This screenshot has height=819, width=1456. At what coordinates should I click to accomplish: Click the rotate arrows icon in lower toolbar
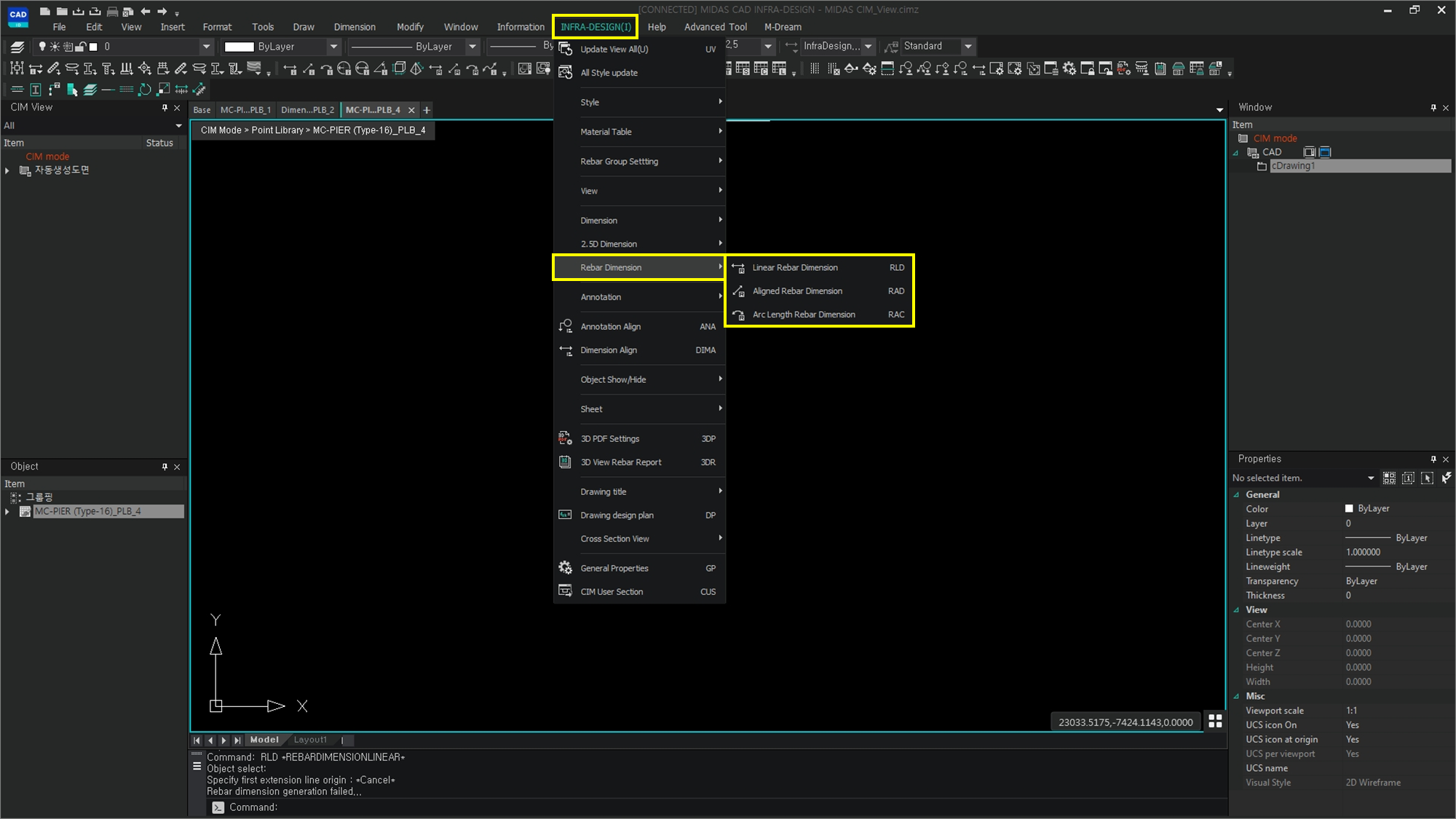pyautogui.click(x=145, y=90)
